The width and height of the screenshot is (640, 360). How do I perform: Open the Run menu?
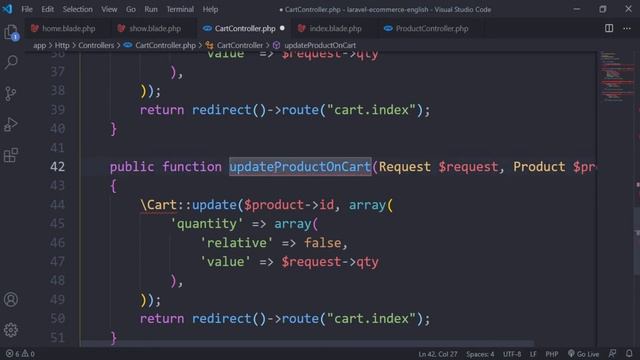151,9
